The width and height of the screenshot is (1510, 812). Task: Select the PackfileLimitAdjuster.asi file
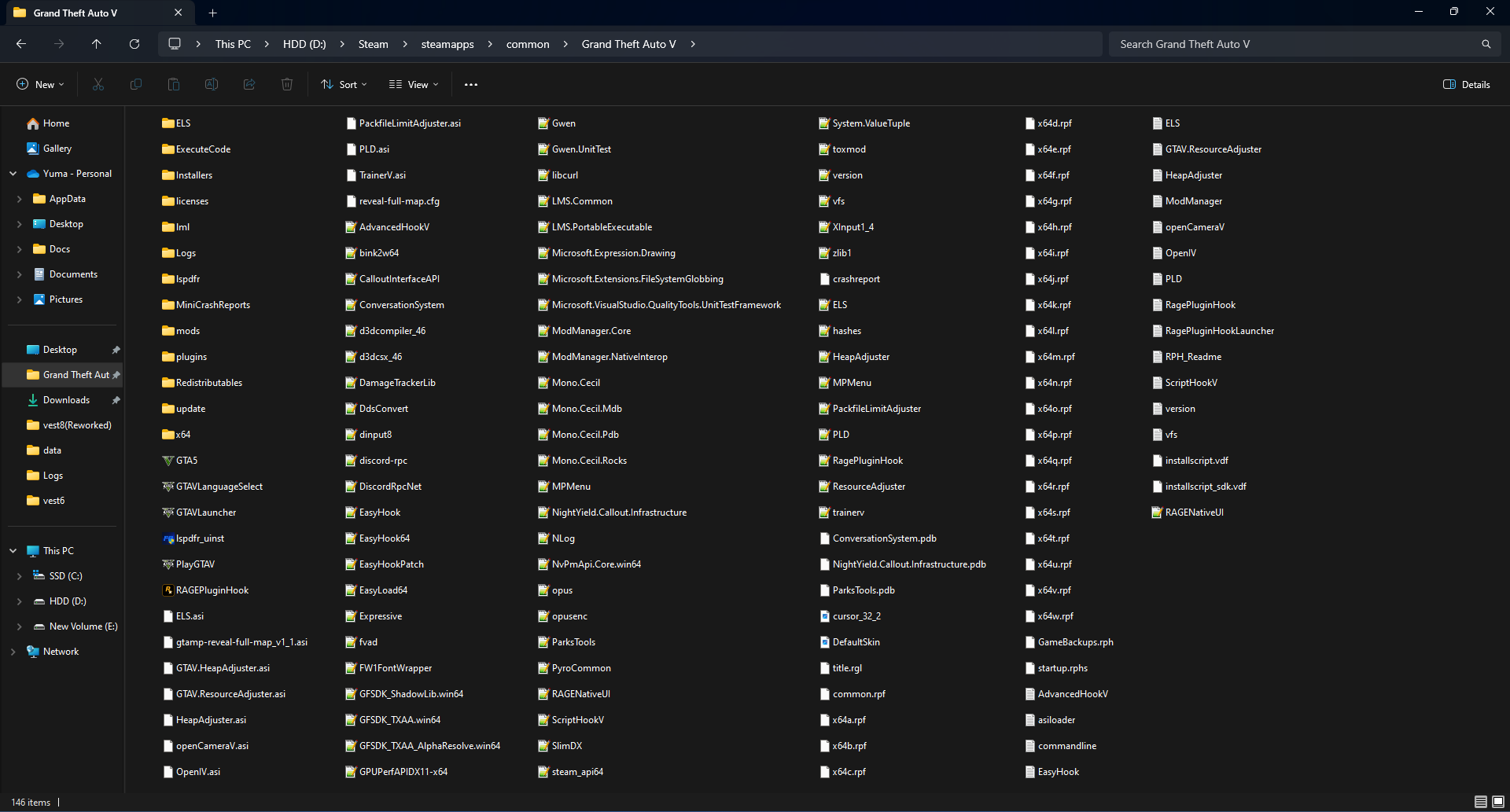pos(403,123)
